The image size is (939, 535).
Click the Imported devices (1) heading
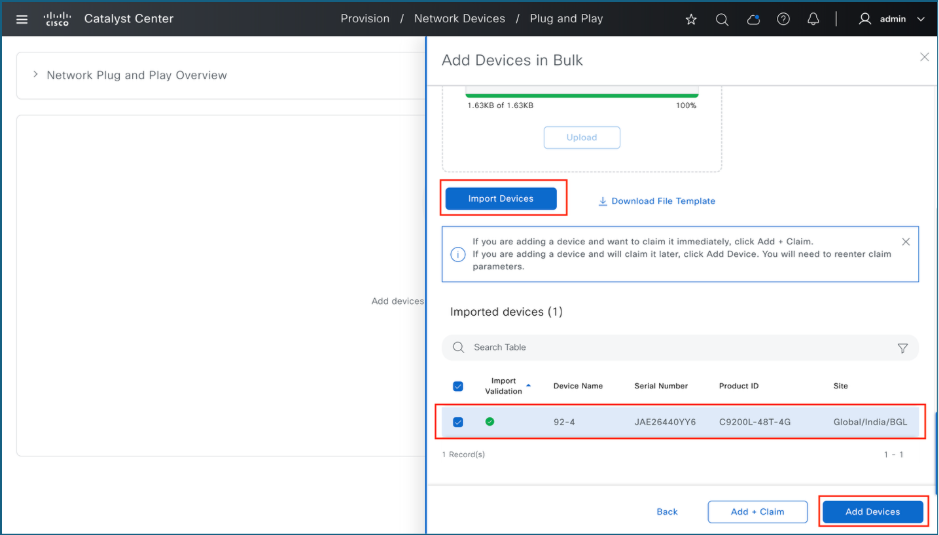coord(506,312)
